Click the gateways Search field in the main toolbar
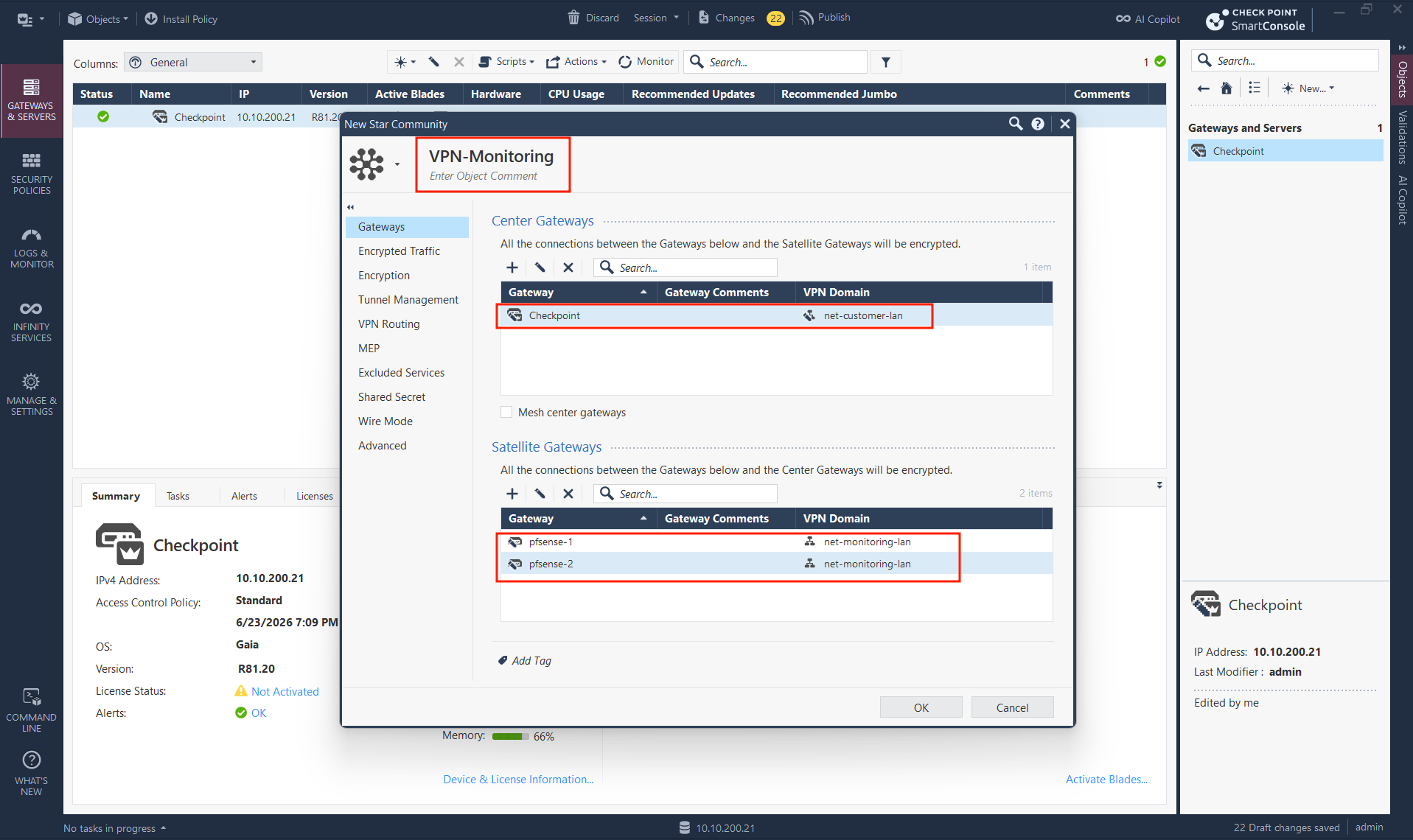Image resolution: width=1413 pixels, height=840 pixels. tap(775, 63)
